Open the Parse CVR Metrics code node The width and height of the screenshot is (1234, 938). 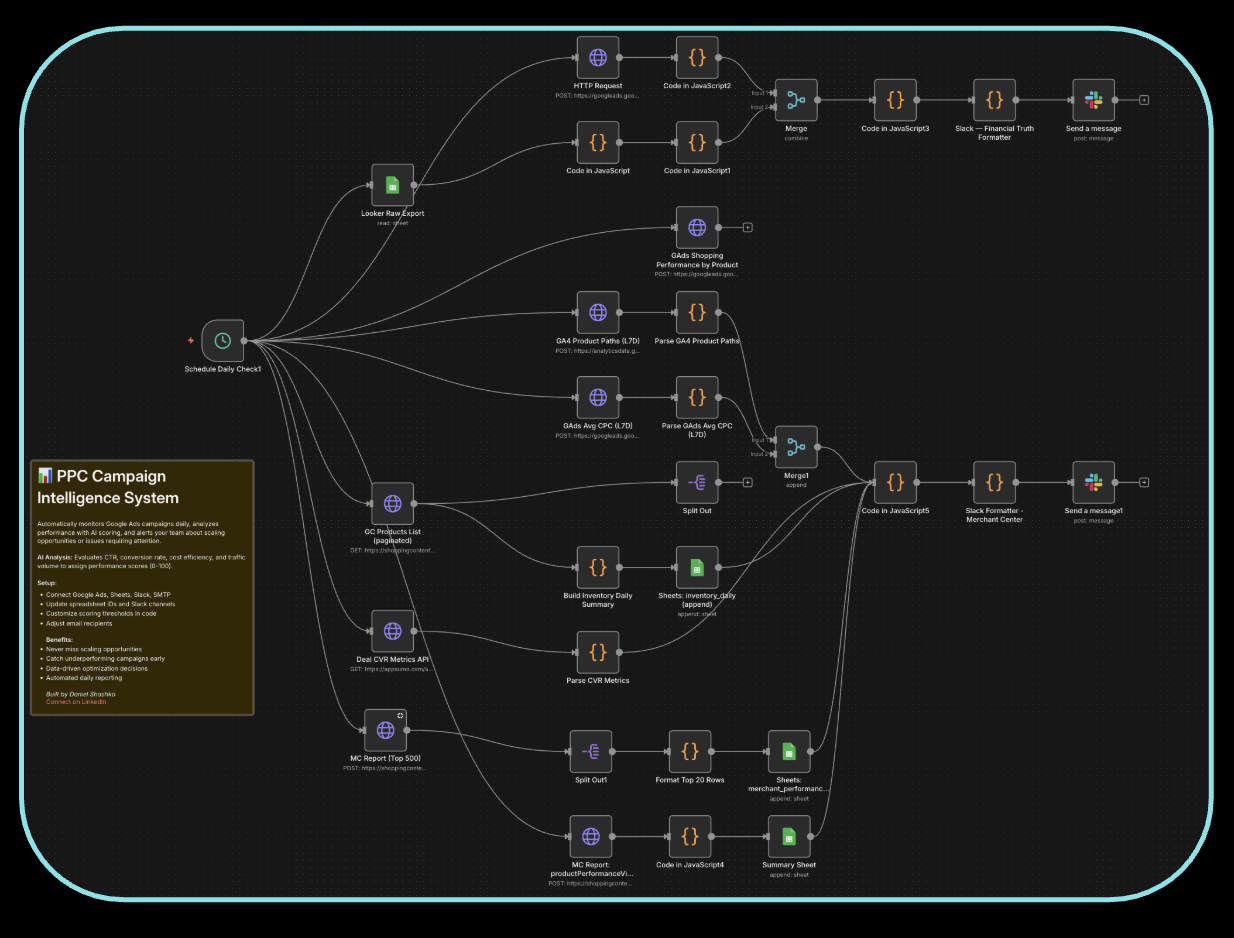click(599, 652)
